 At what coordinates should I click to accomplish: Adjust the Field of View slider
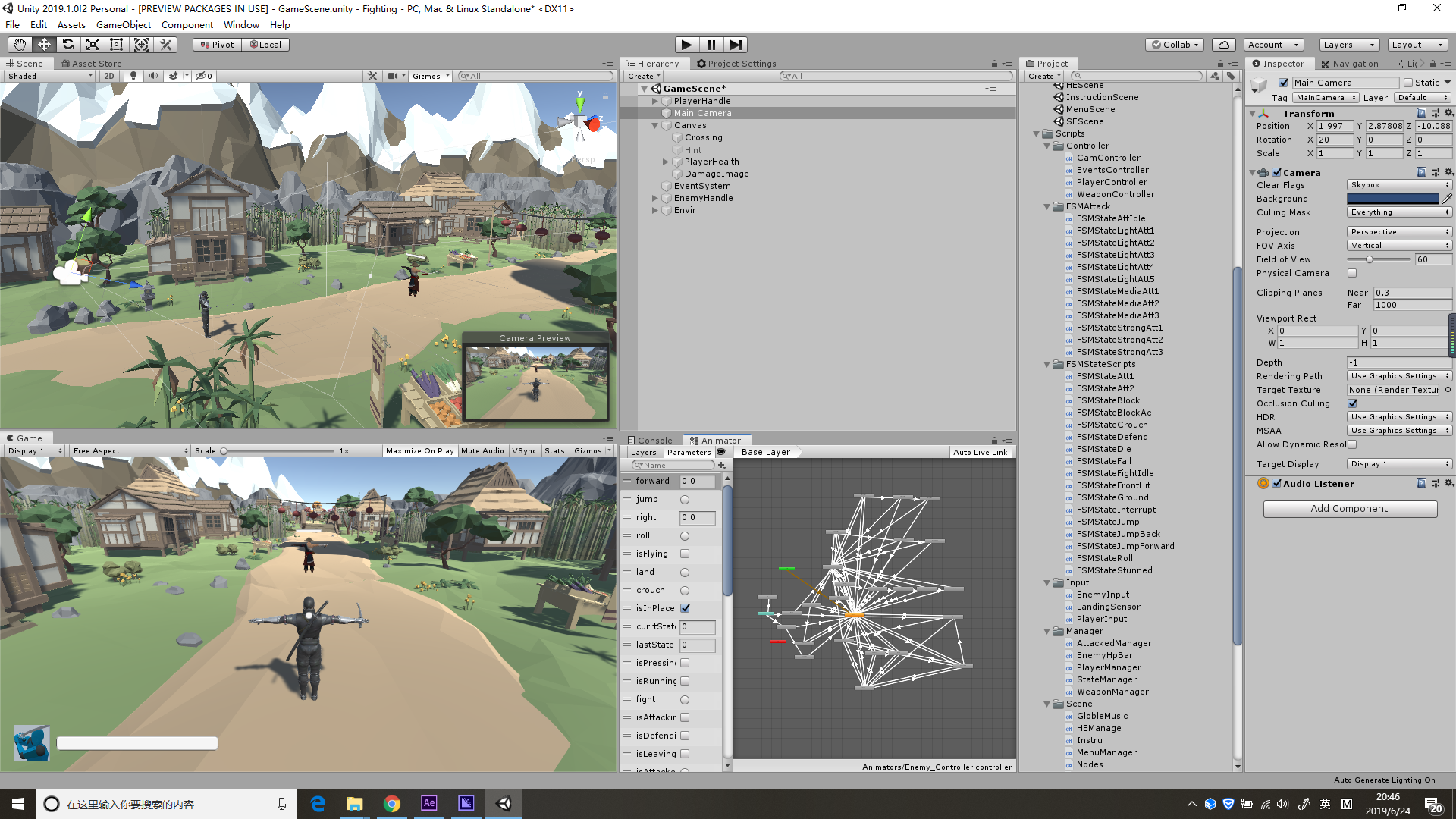point(1379,259)
